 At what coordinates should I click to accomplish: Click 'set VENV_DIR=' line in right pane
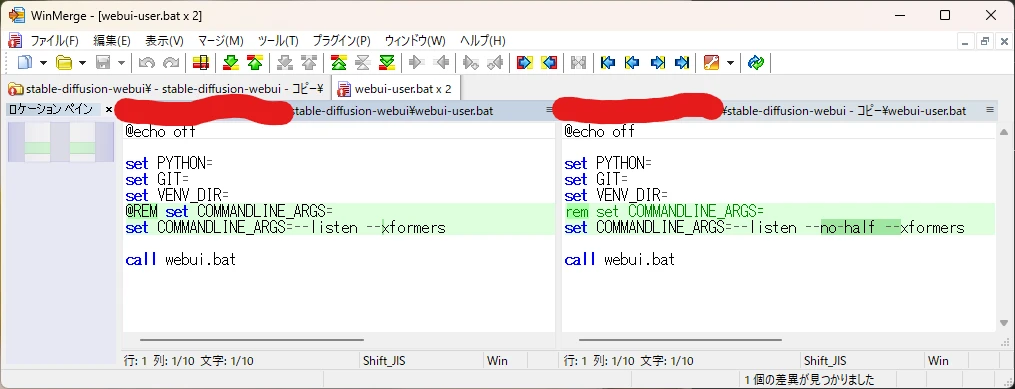616,195
